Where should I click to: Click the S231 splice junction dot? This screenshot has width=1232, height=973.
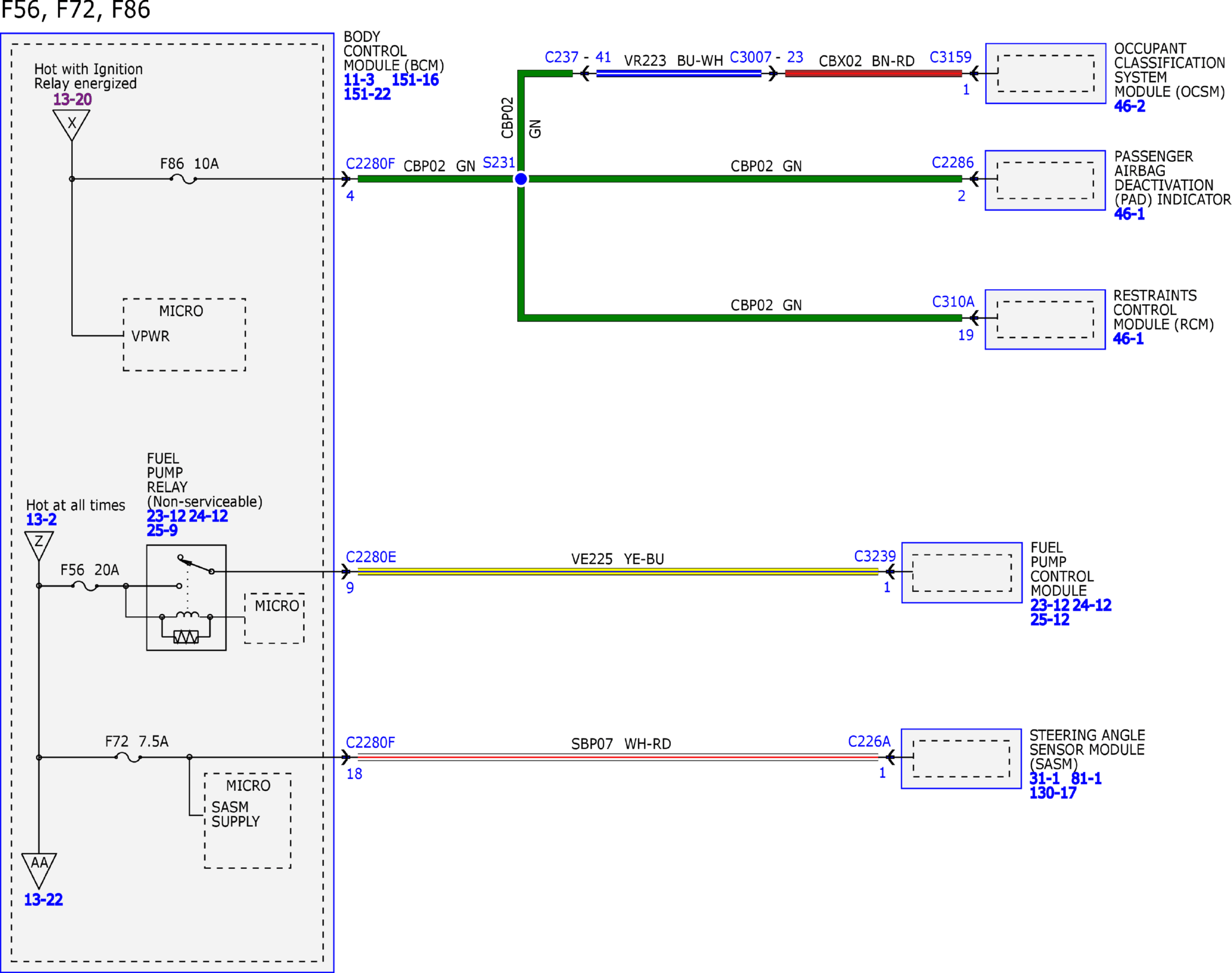521,179
